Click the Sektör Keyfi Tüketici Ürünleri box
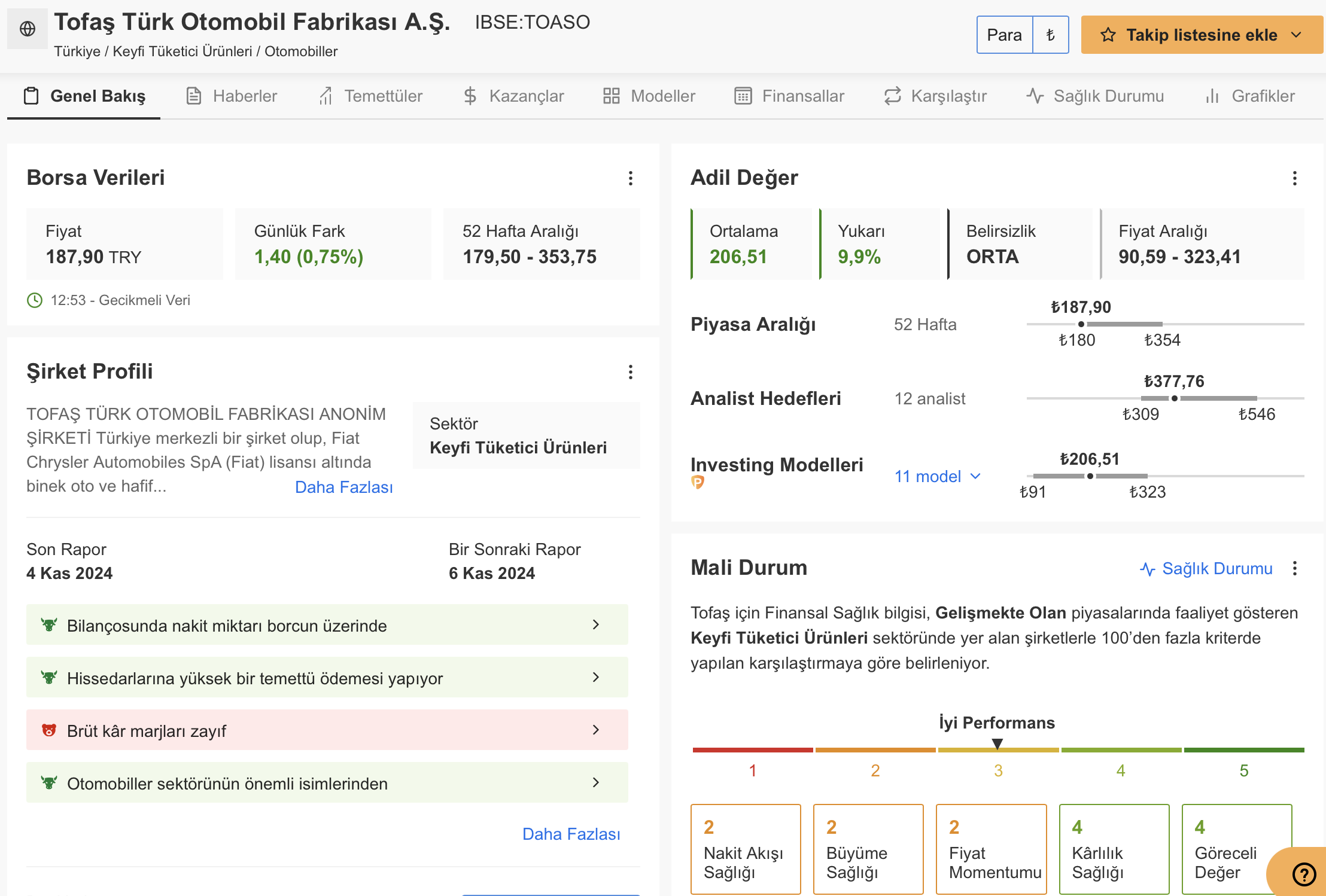This screenshot has height=896, width=1326. pyautogui.click(x=527, y=435)
